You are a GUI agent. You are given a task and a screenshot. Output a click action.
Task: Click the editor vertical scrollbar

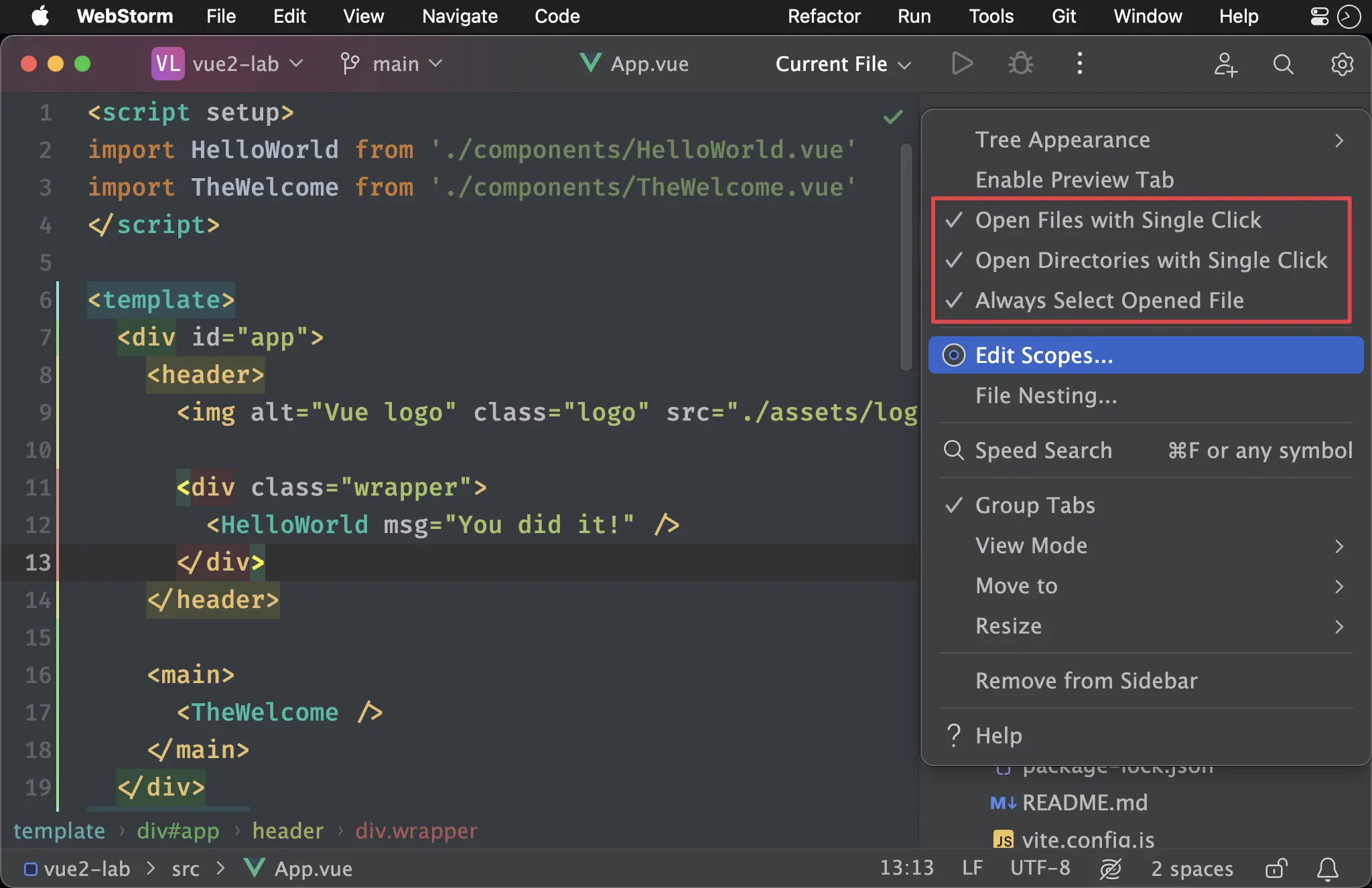pyautogui.click(x=906, y=257)
